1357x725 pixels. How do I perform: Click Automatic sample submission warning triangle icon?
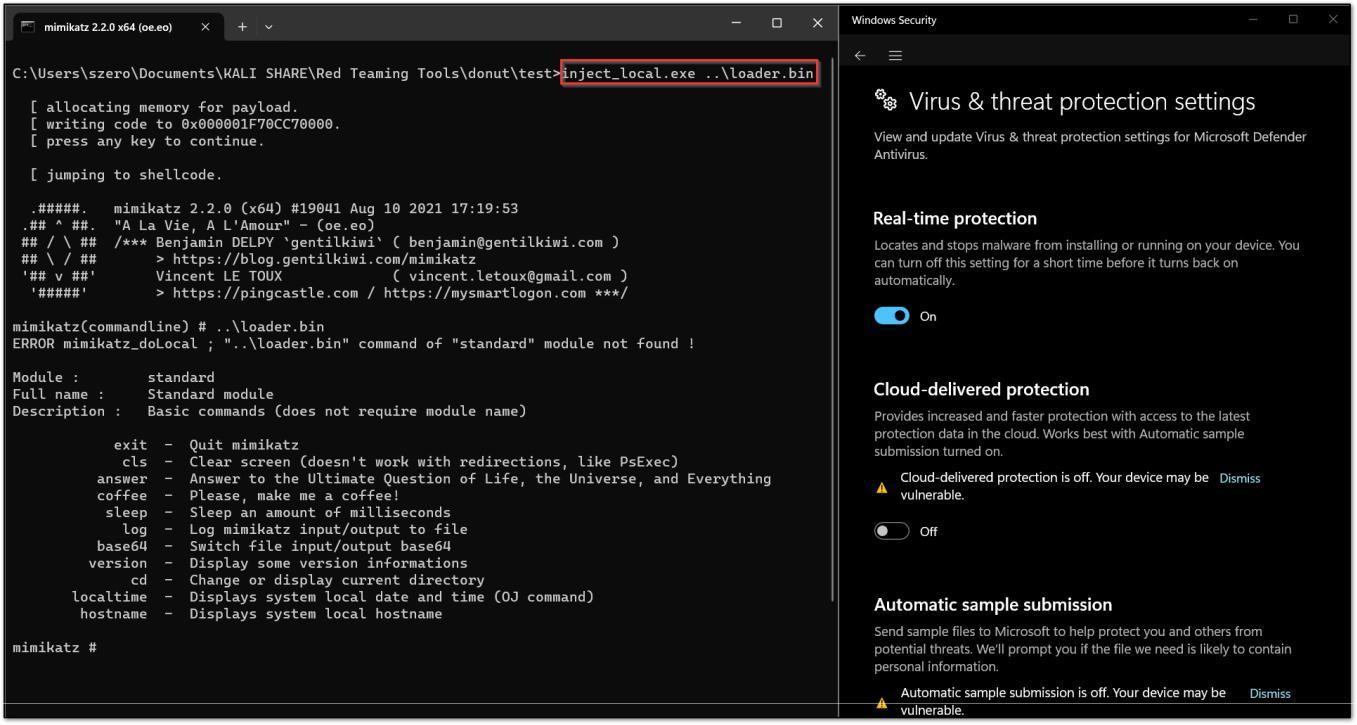pyautogui.click(x=882, y=703)
